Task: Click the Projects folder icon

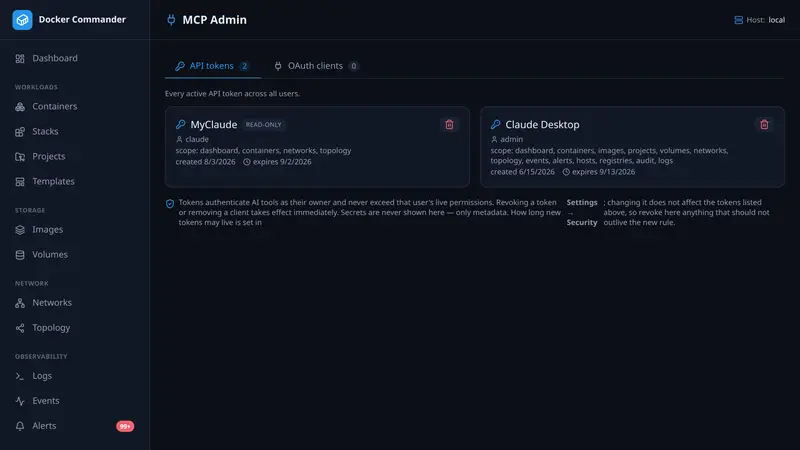Action: tap(20, 157)
